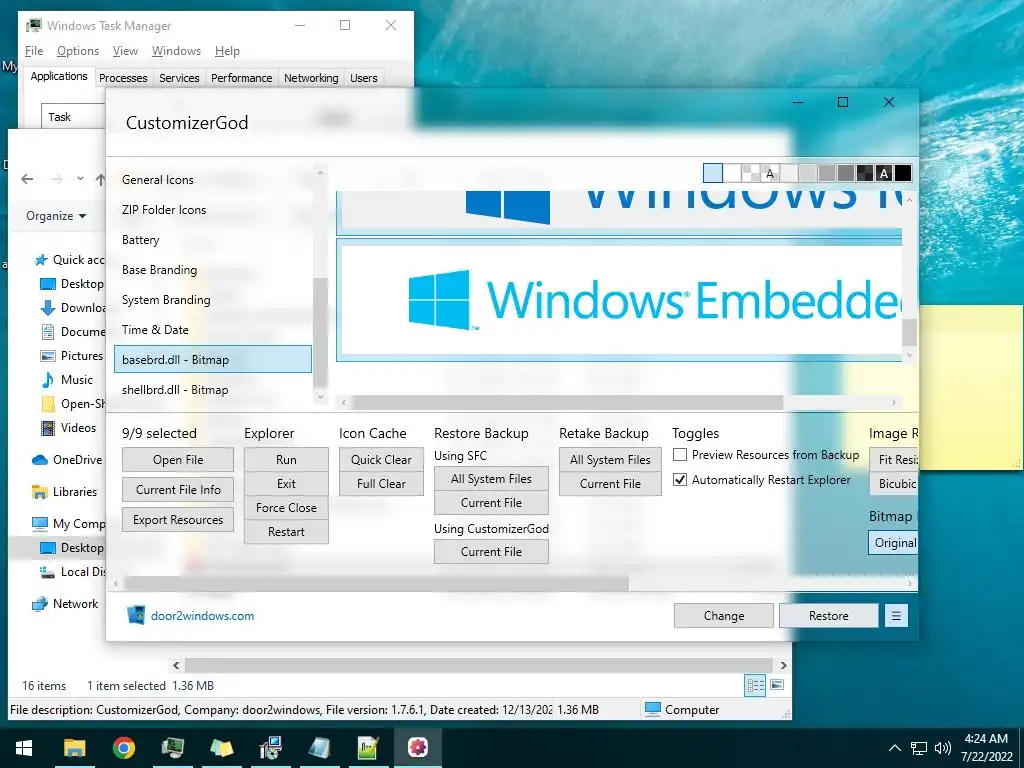Show hidden system tray icons chevron

coord(895,748)
